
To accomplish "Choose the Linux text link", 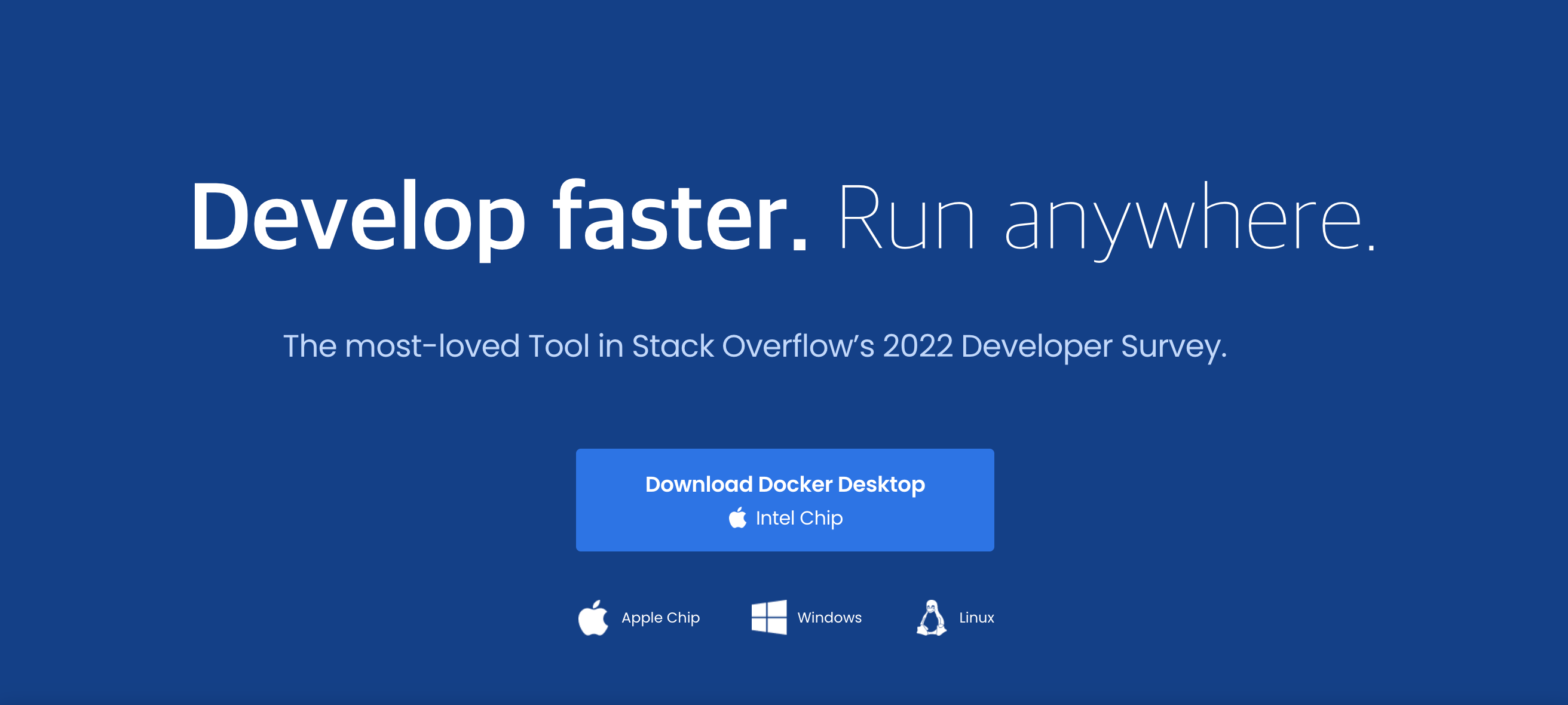I will pos(976,617).
